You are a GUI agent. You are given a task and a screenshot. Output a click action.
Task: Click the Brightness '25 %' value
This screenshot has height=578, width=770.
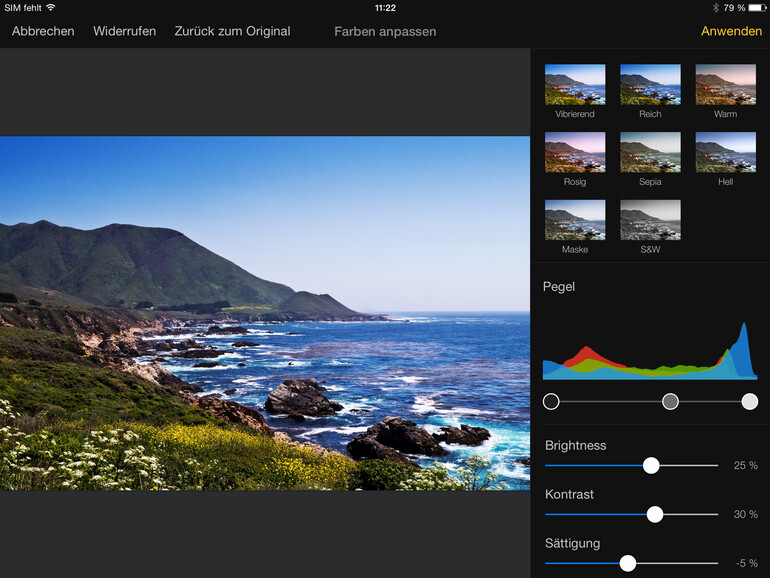click(745, 465)
